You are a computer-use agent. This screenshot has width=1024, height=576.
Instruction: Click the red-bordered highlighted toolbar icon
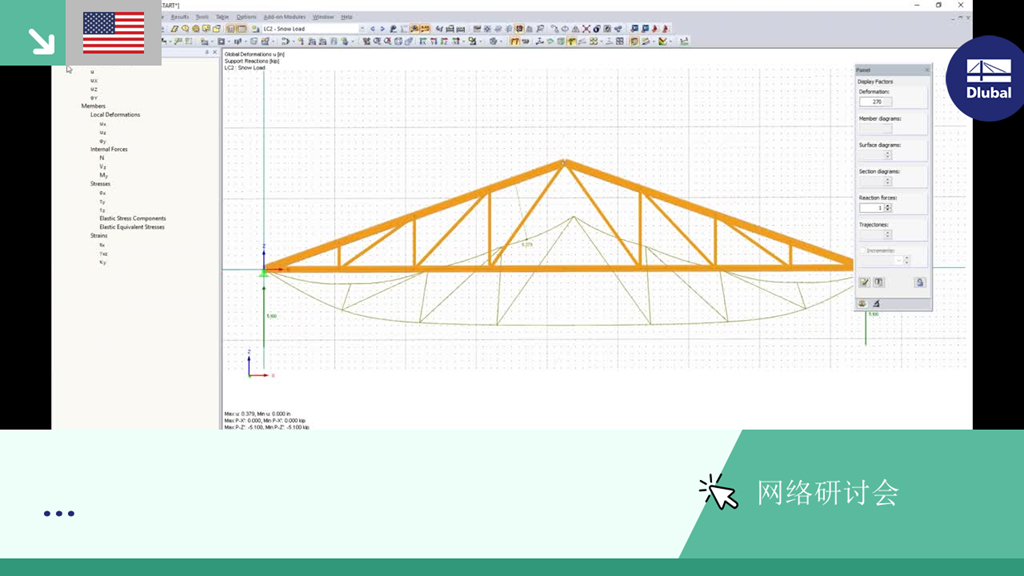[519, 29]
